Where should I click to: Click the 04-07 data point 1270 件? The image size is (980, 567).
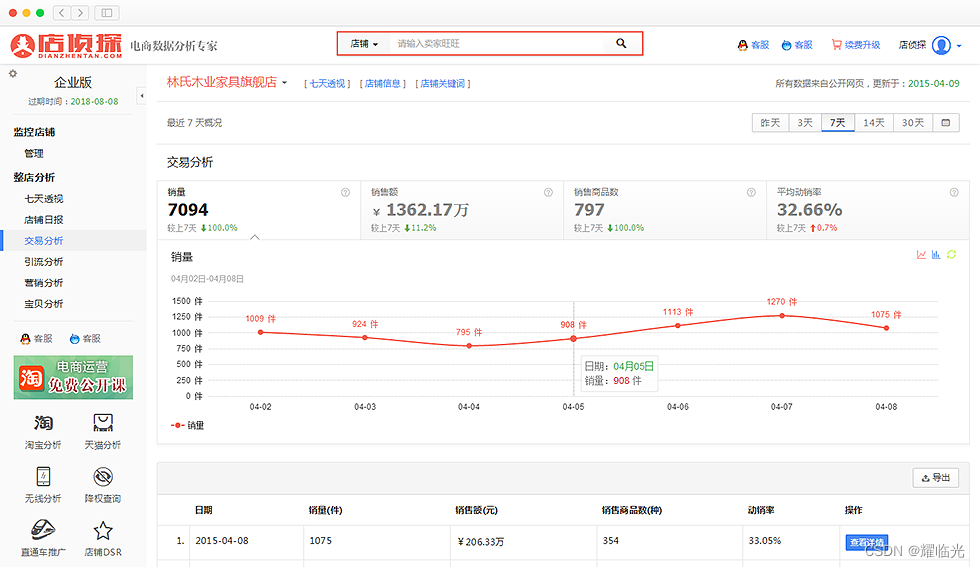tap(782, 316)
